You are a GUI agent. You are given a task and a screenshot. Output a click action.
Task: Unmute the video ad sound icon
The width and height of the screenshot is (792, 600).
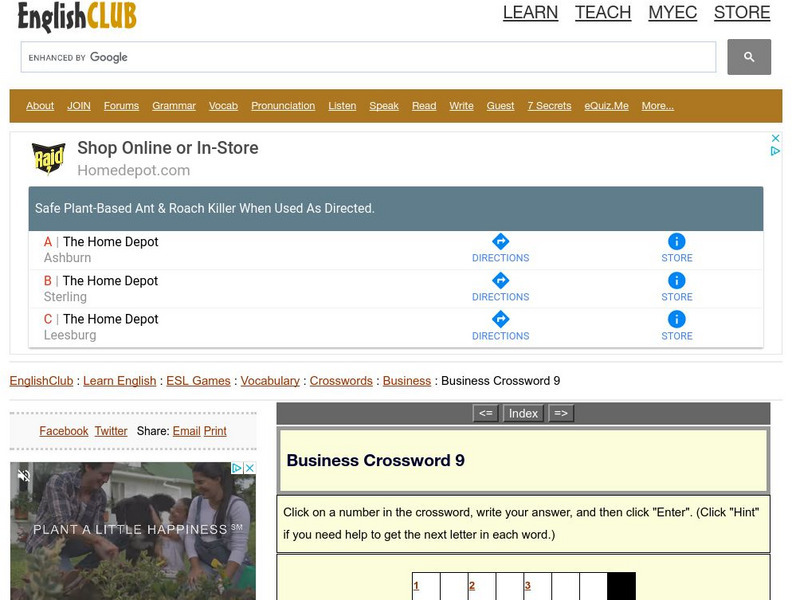click(x=24, y=475)
